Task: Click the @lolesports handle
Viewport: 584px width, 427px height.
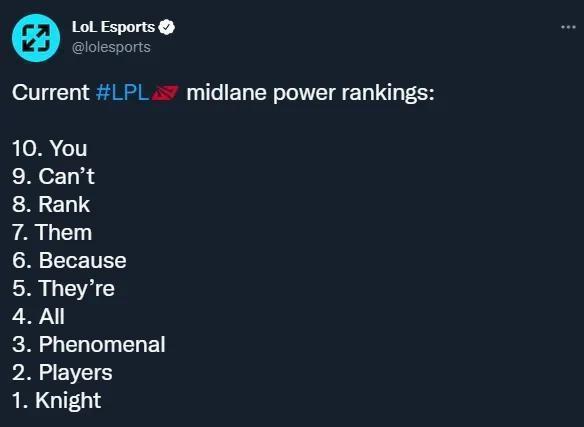Action: click(x=111, y=47)
